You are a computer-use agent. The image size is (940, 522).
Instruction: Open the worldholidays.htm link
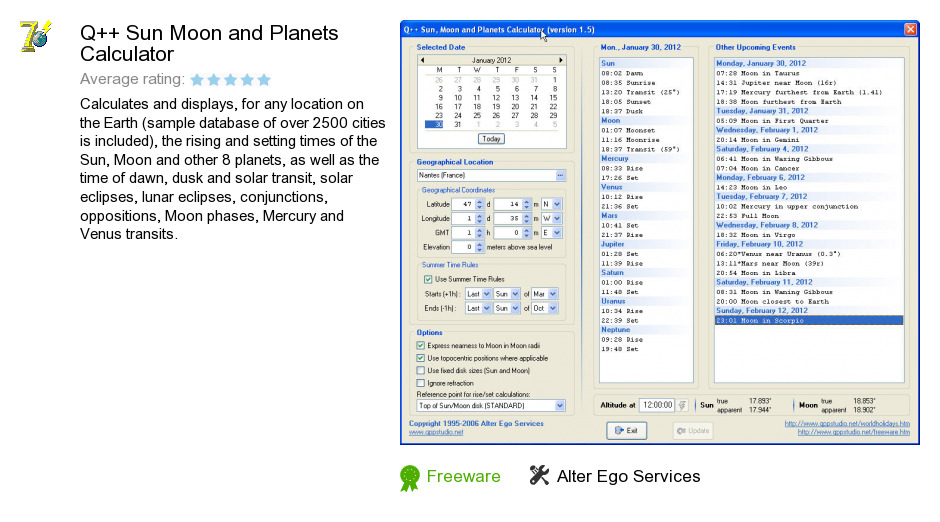847,424
